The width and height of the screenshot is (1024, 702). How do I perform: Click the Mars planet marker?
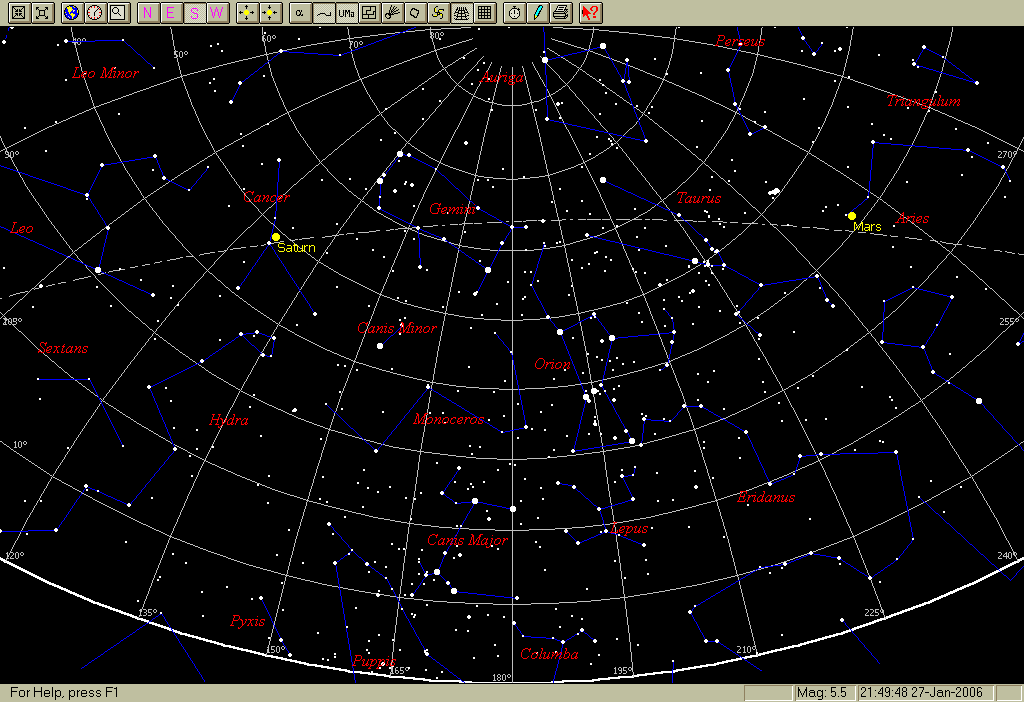pyautogui.click(x=852, y=216)
